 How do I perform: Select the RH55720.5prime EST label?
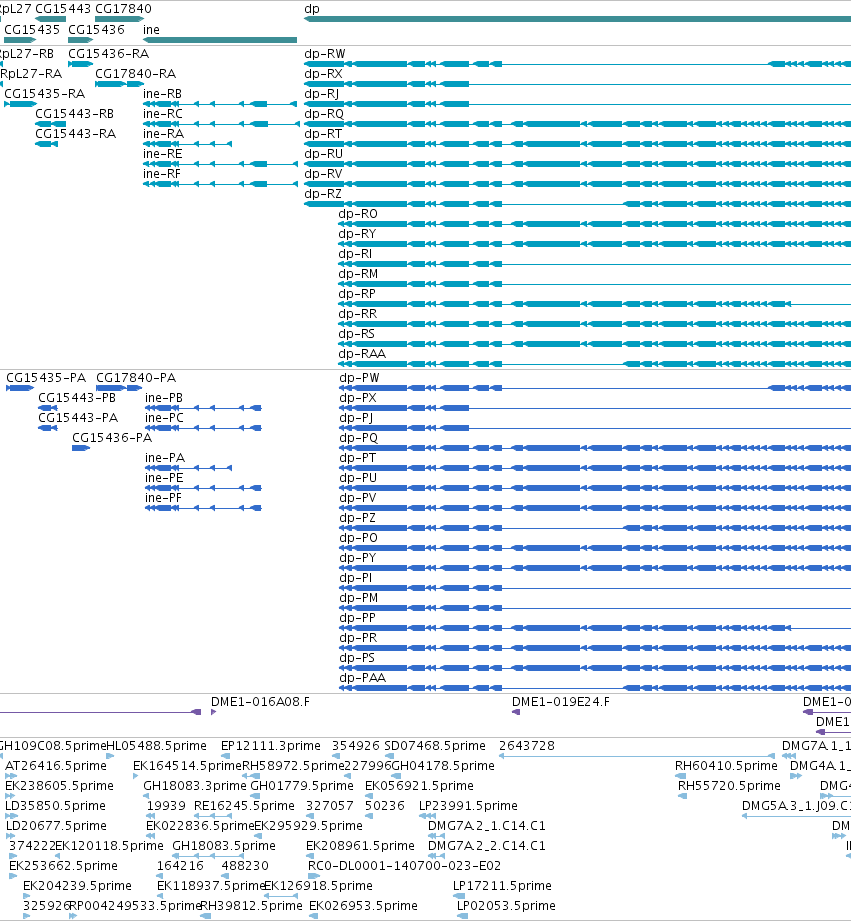click(x=729, y=785)
